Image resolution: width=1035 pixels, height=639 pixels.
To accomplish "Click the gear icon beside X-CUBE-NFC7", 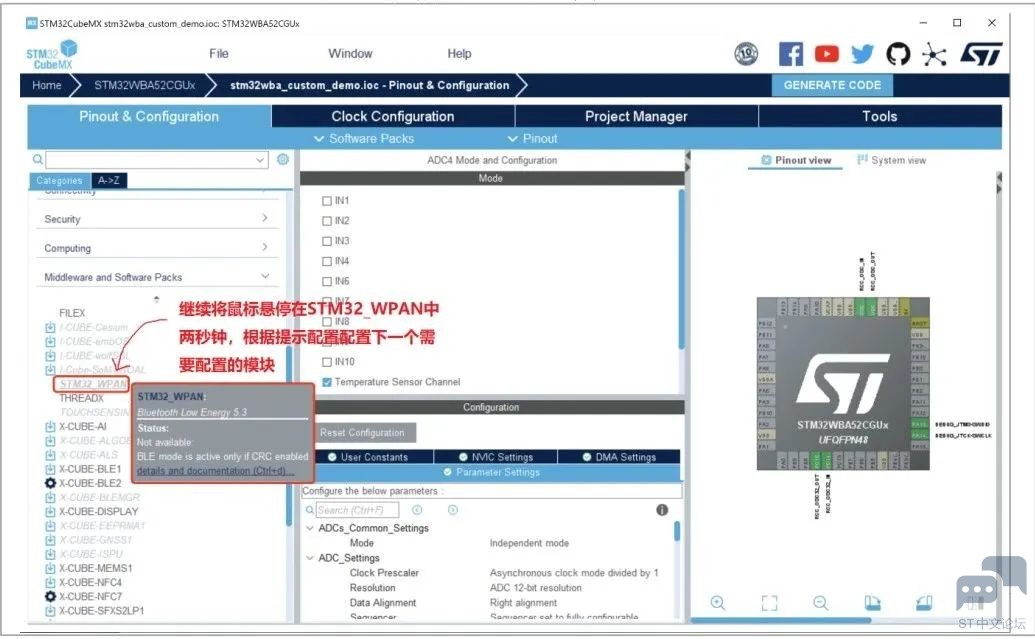I will coord(50,596).
